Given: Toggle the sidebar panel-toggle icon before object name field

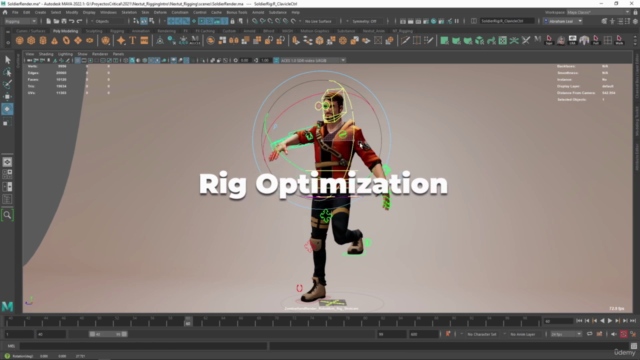Looking at the screenshot, I should tap(474, 21).
